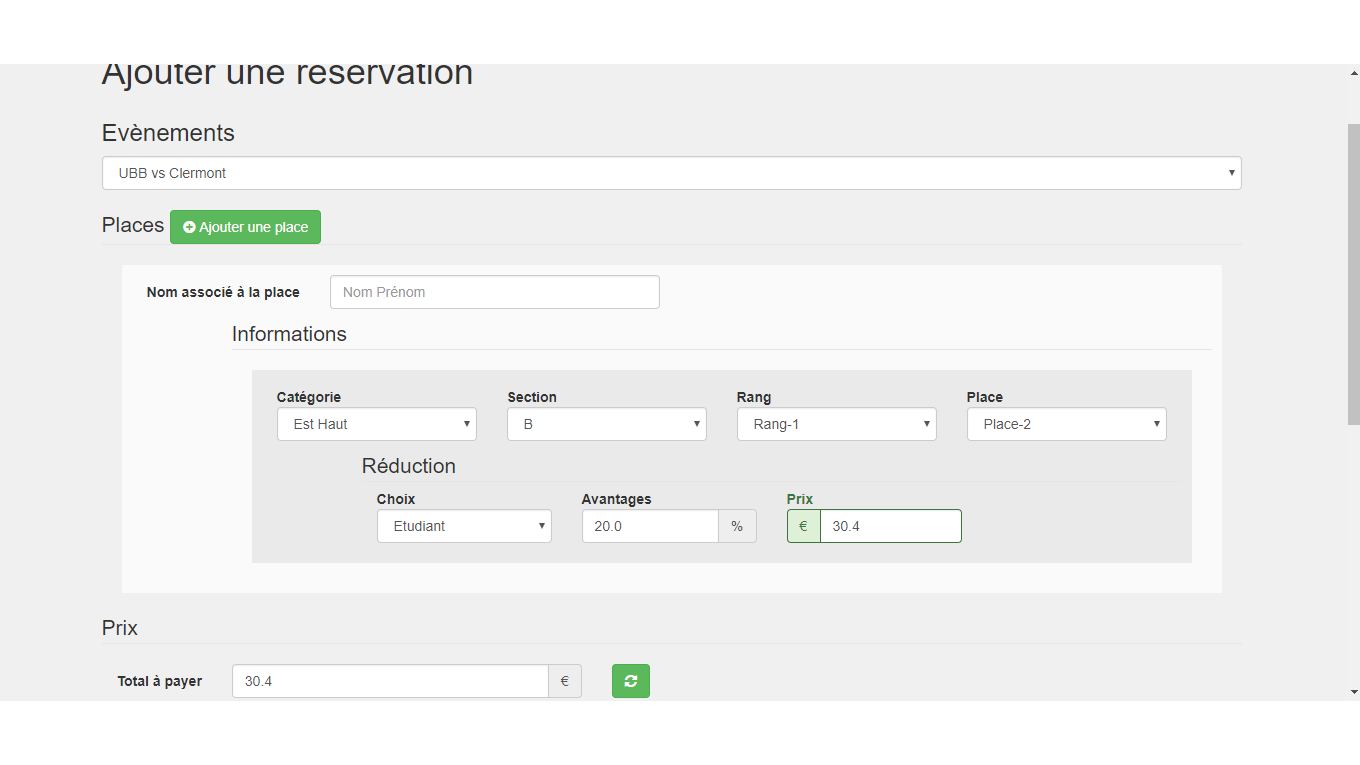The image size is (1360, 765).
Task: Click the Avantages field containing 20.0
Action: pos(650,526)
